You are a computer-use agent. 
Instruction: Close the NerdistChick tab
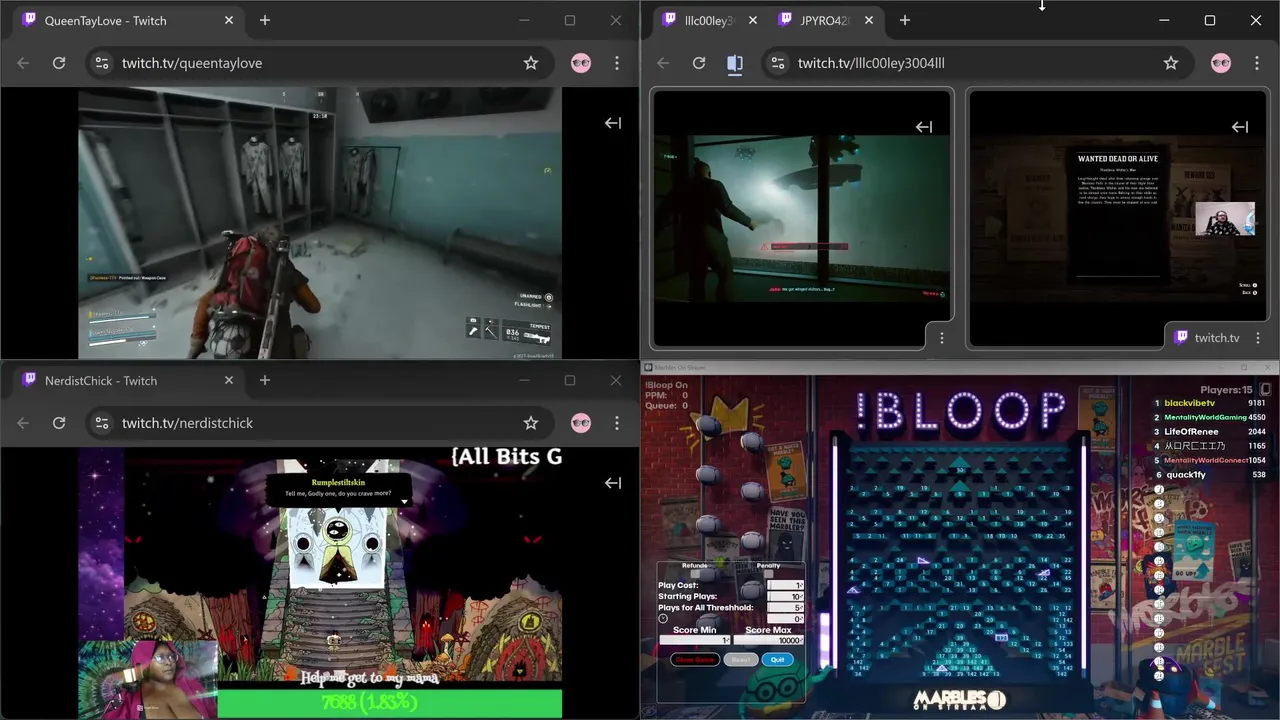[x=229, y=380]
